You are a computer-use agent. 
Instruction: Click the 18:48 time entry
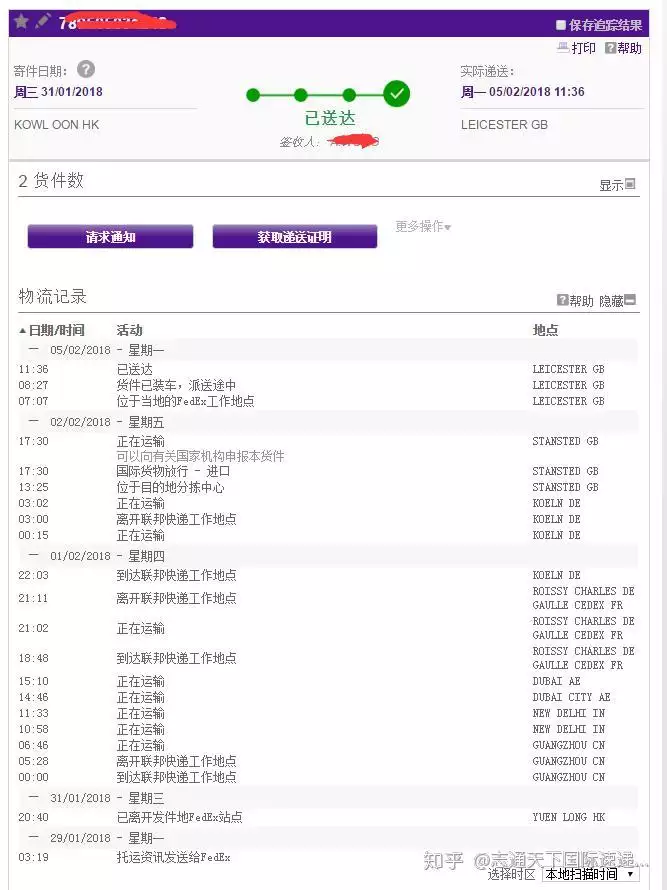[33, 658]
